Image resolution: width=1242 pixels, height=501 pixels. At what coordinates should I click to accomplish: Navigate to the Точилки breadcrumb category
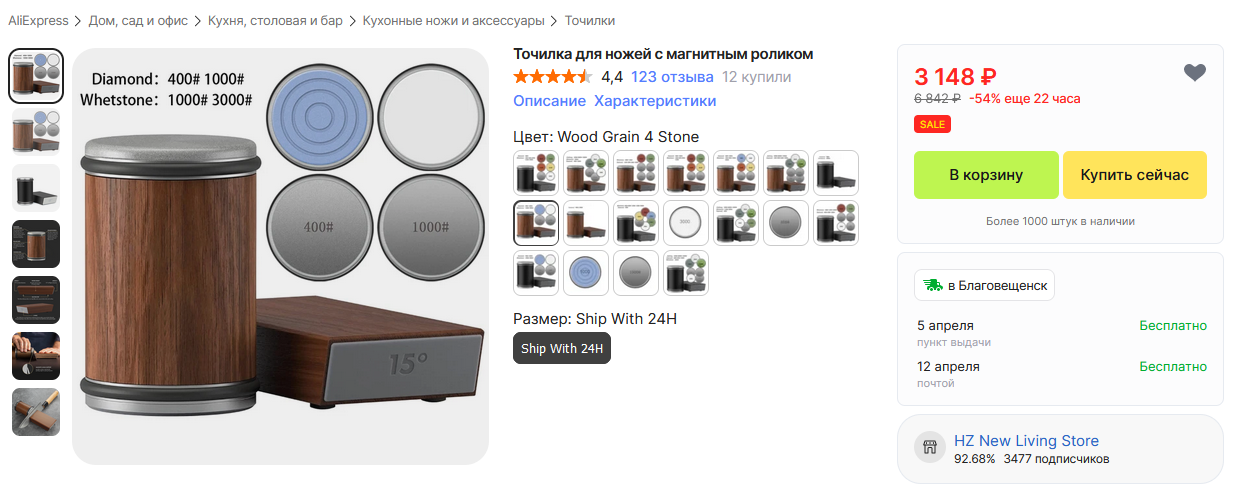[x=590, y=20]
